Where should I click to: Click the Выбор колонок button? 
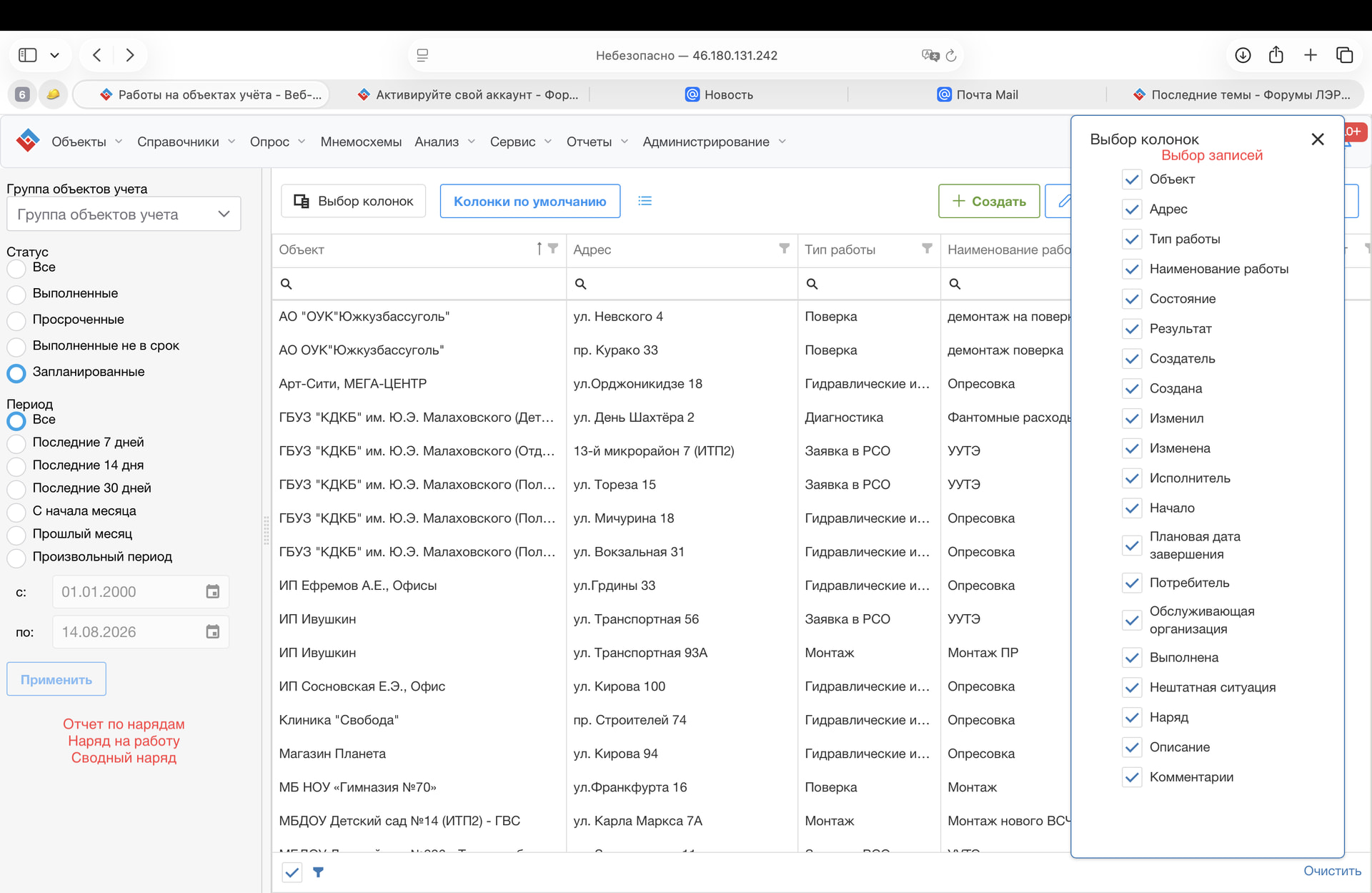[354, 201]
